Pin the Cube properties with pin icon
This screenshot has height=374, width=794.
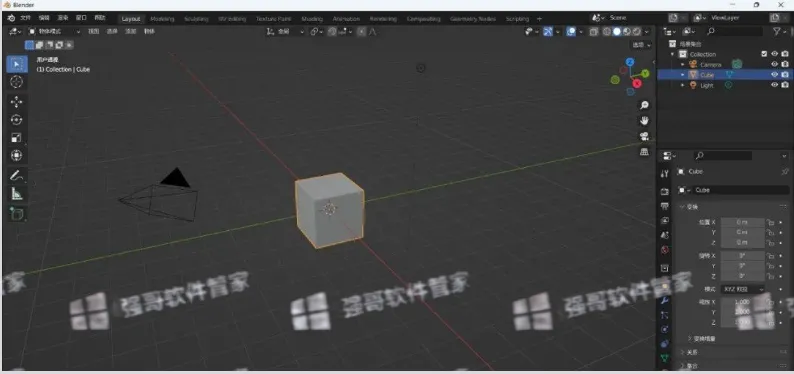(x=785, y=172)
